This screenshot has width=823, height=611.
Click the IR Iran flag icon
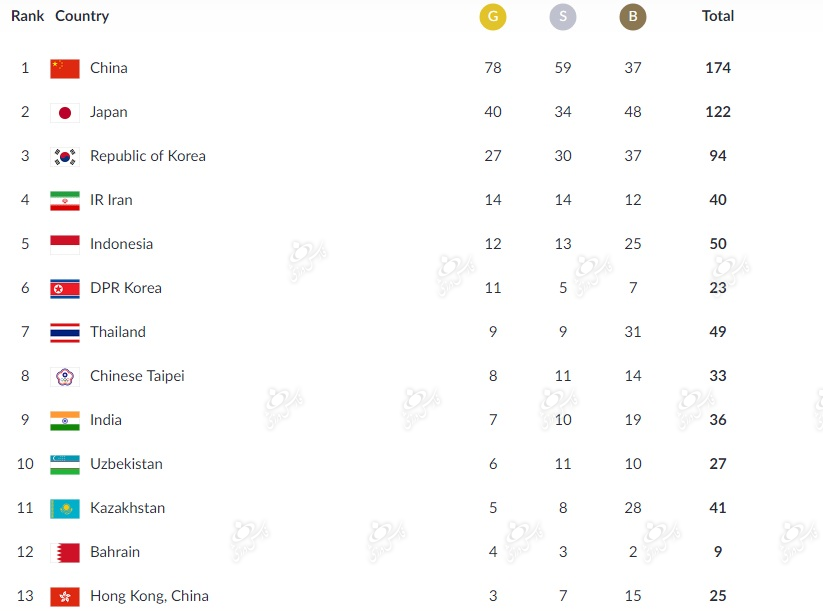click(x=65, y=201)
